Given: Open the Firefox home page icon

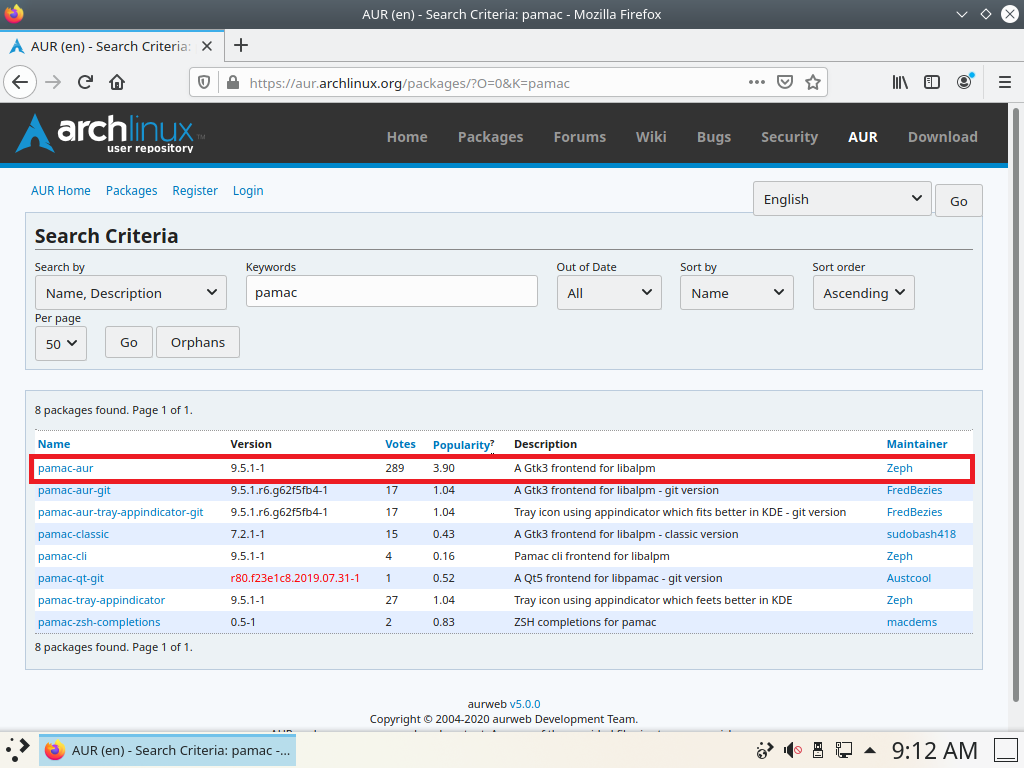Looking at the screenshot, I should [117, 82].
